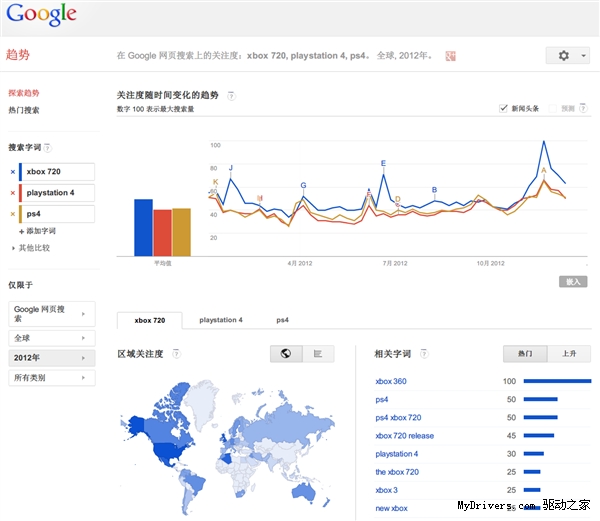Open related term new xbox
Image resolution: width=600 pixels, height=521 pixels.
pos(391,509)
